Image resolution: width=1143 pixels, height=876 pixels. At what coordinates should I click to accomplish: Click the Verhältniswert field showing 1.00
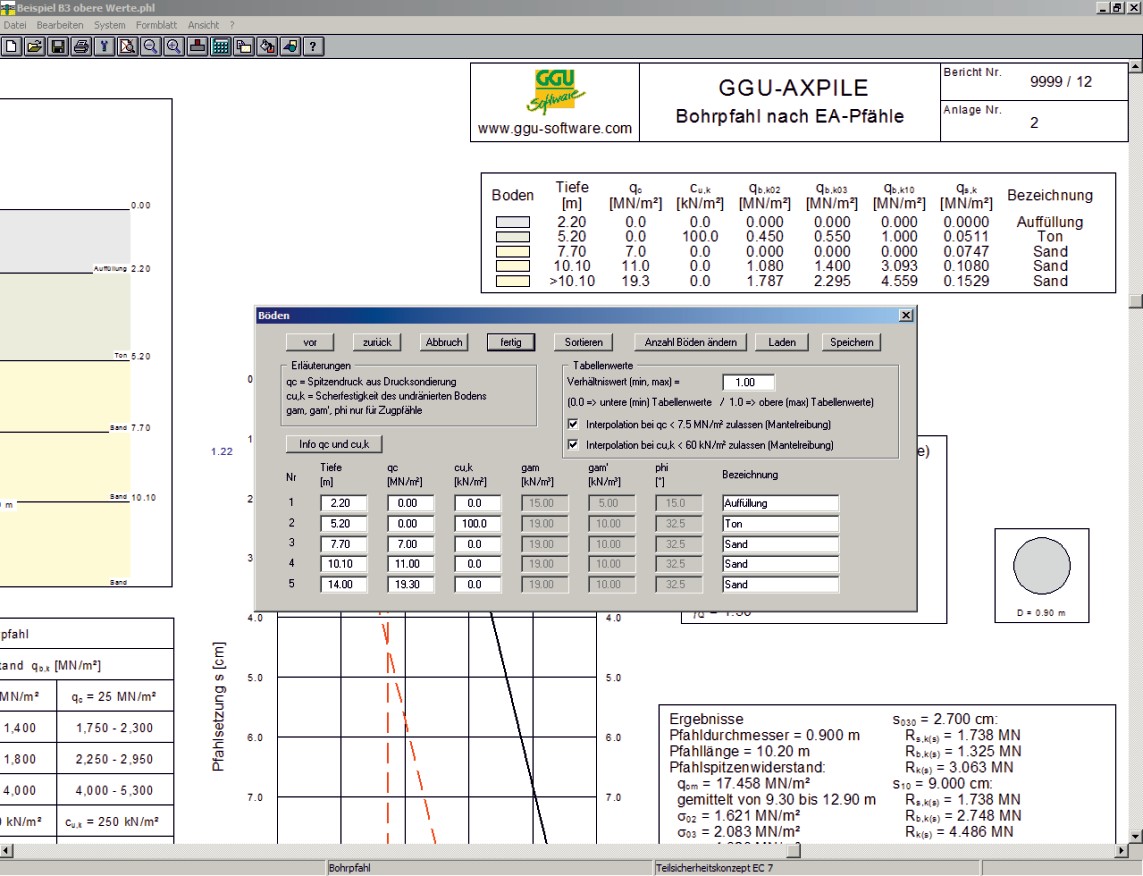click(x=748, y=383)
